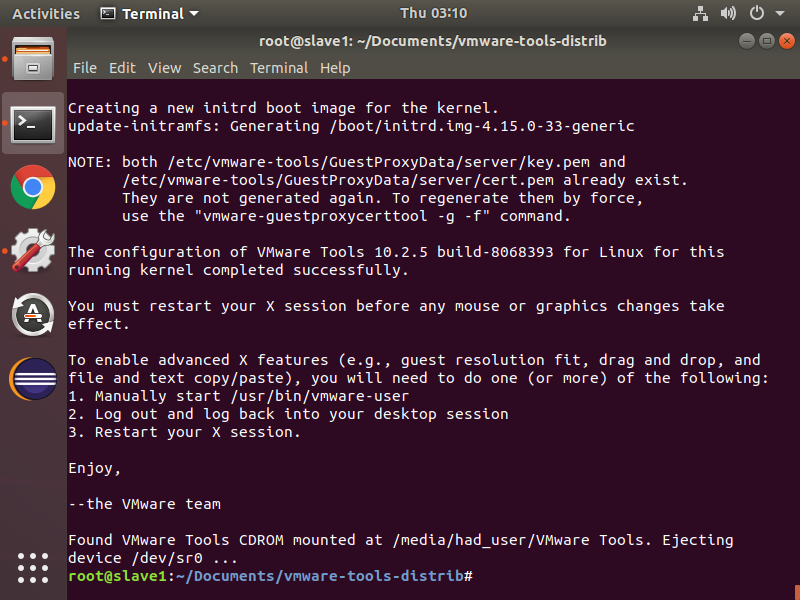The image size is (800, 600).
Task: Click the Activities button
Action: pyautogui.click(x=46, y=14)
